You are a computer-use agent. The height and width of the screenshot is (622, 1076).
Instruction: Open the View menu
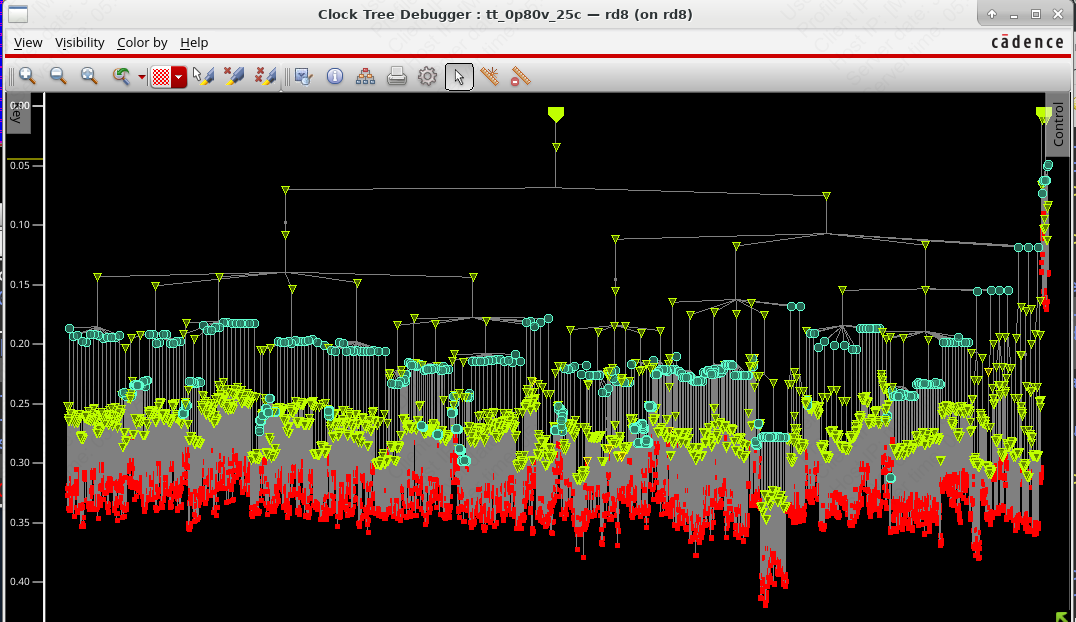tap(28, 42)
